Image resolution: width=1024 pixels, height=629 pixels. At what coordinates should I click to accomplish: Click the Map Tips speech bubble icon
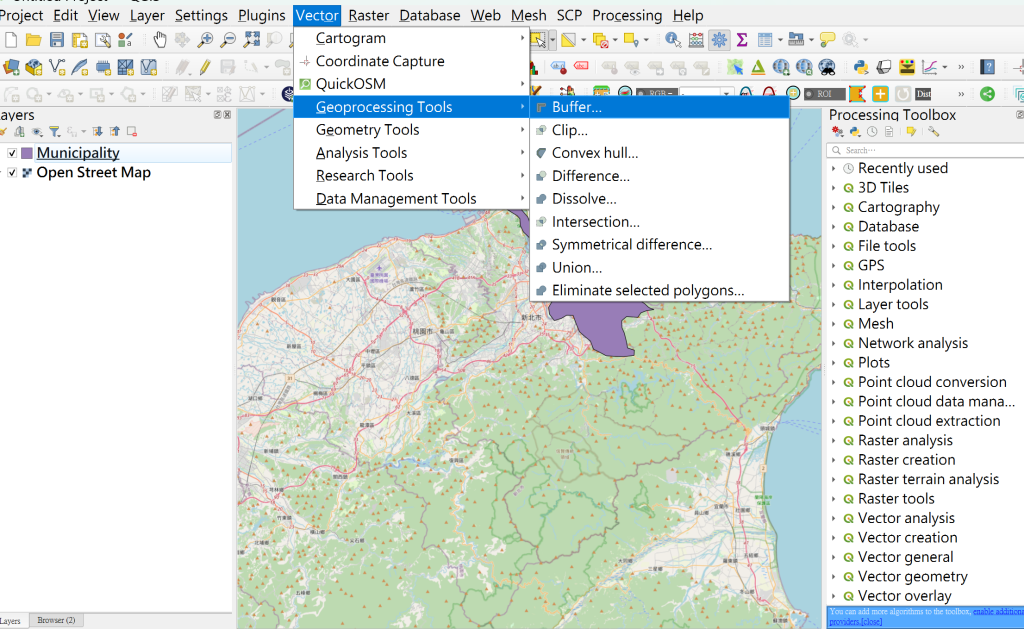(x=827, y=40)
